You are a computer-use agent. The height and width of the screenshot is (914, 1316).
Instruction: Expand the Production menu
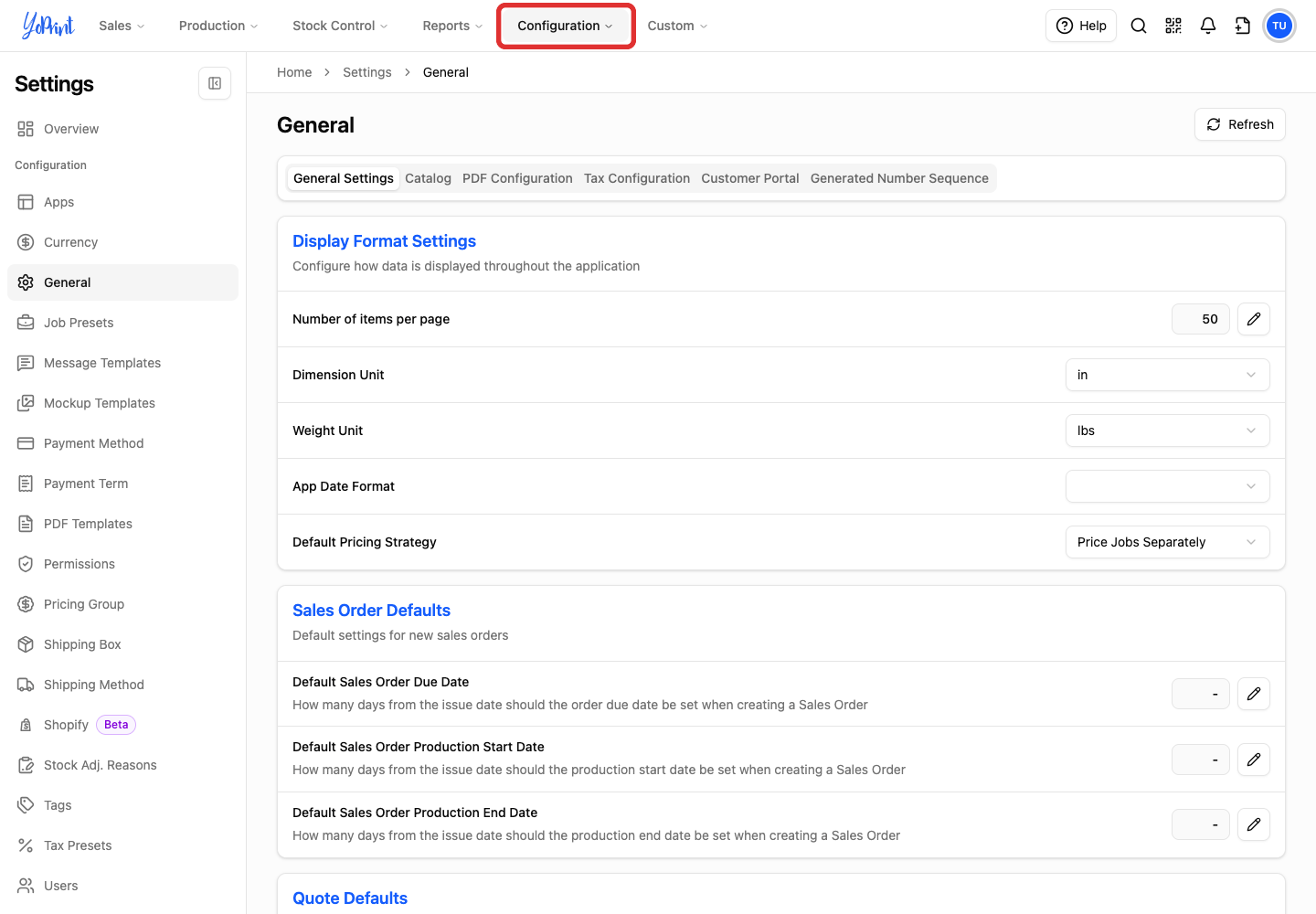coord(218,26)
